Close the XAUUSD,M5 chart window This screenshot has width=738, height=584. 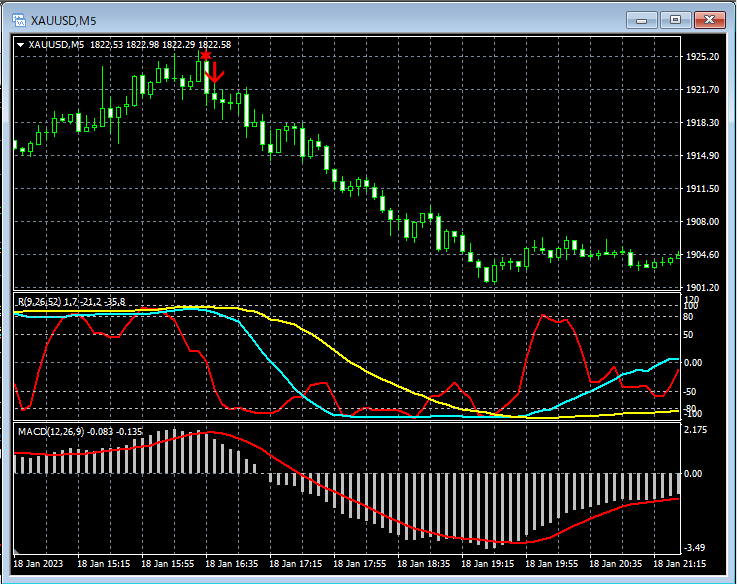point(710,20)
